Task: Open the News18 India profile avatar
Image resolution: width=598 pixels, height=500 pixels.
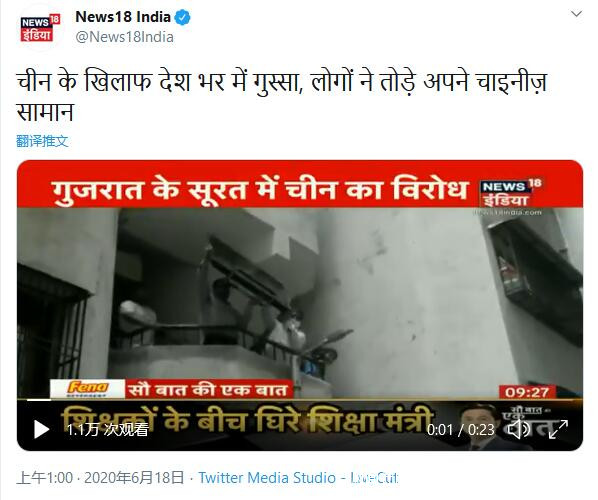Action: (40, 28)
